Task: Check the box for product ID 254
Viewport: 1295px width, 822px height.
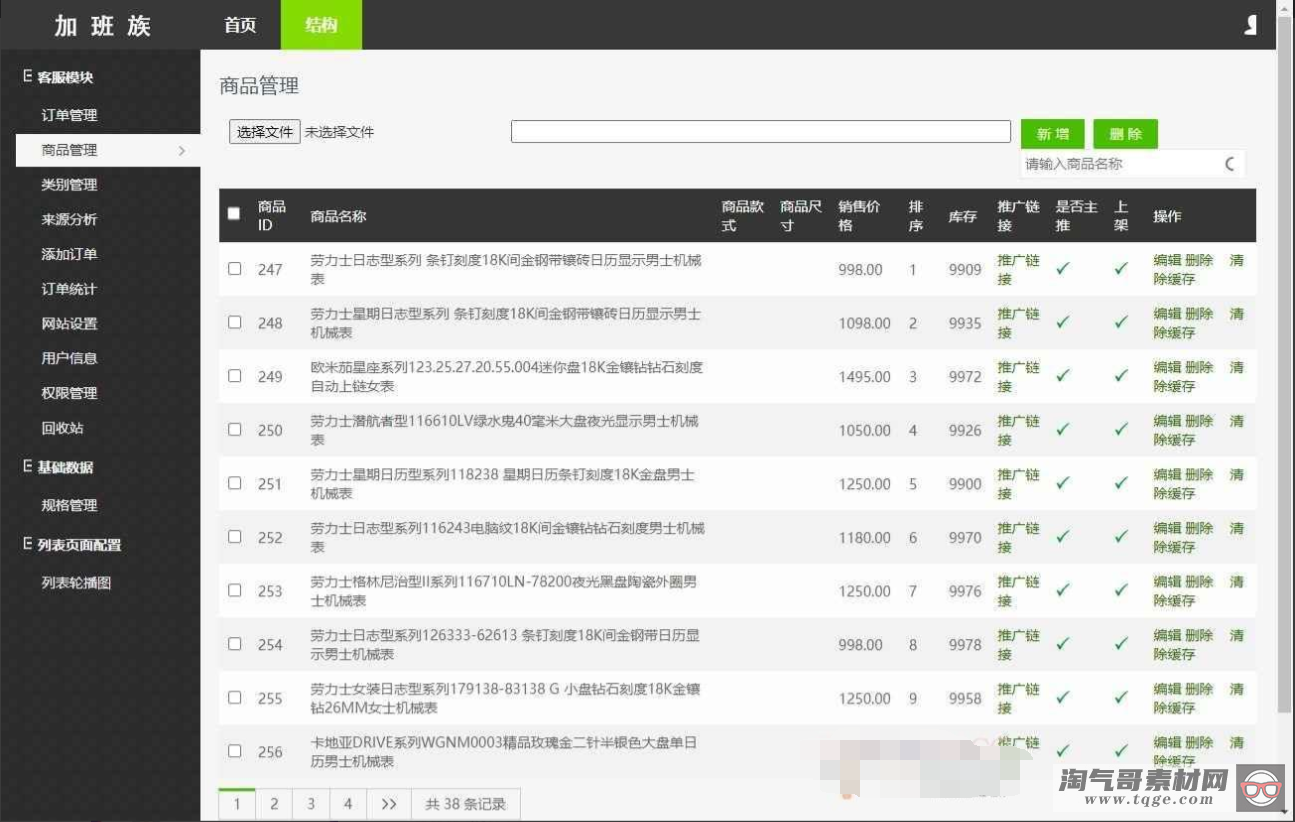Action: 234,644
